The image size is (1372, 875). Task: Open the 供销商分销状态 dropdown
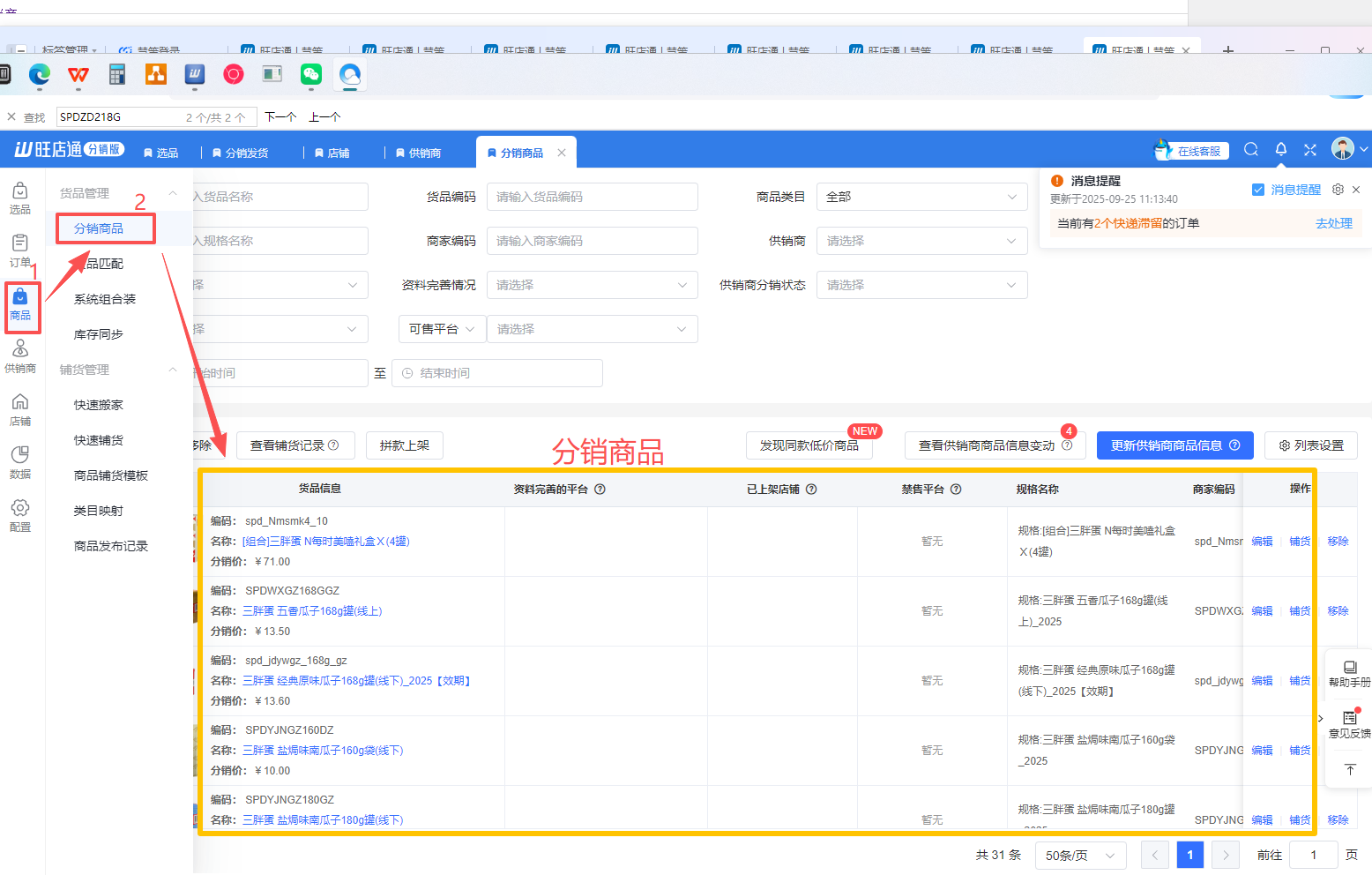921,285
